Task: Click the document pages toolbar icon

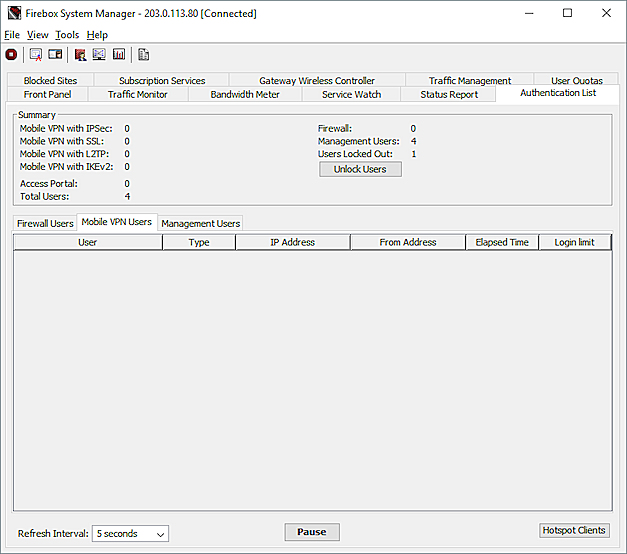Action: coord(143,54)
